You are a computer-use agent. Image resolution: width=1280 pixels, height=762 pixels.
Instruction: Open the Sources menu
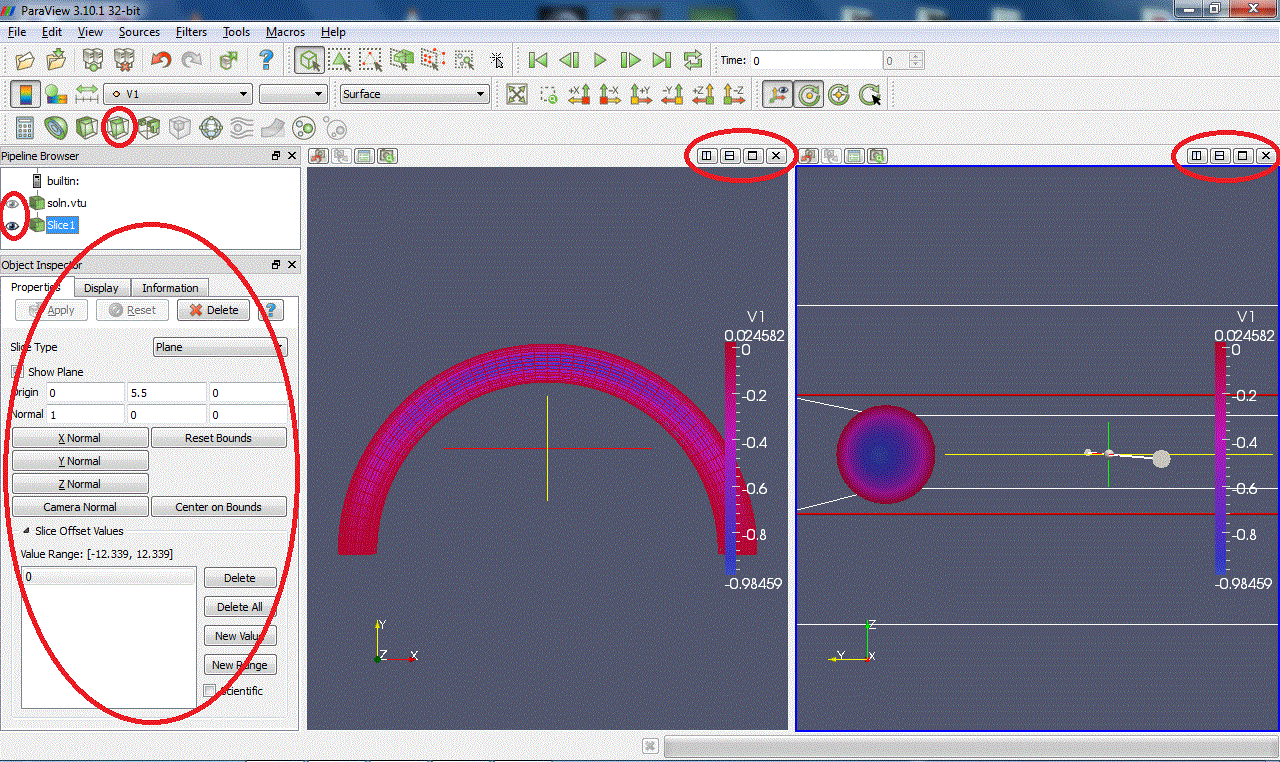(139, 32)
